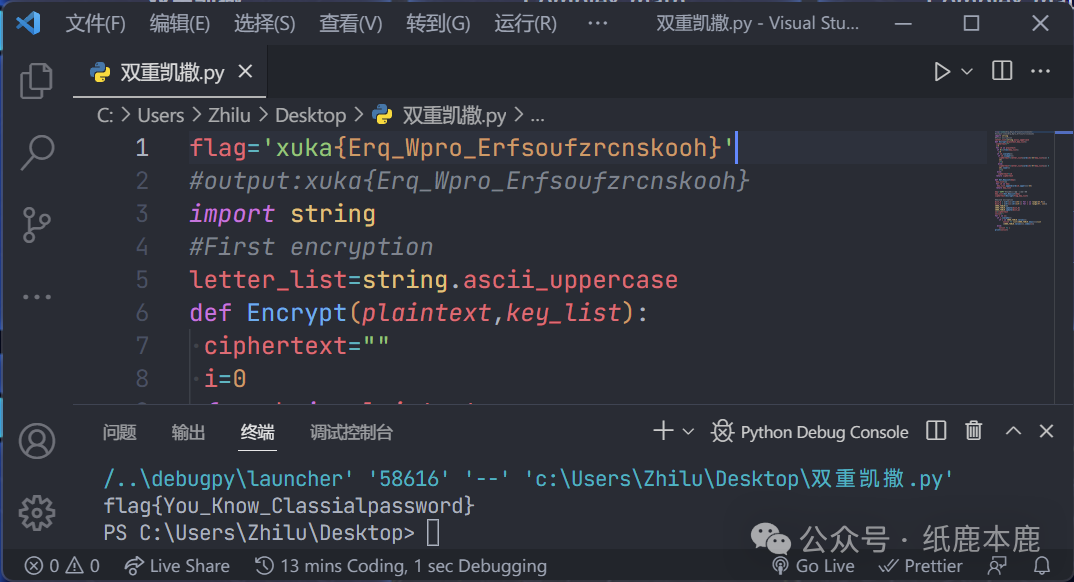Click Go Live in the status bar
The image size is (1074, 582).
(813, 566)
